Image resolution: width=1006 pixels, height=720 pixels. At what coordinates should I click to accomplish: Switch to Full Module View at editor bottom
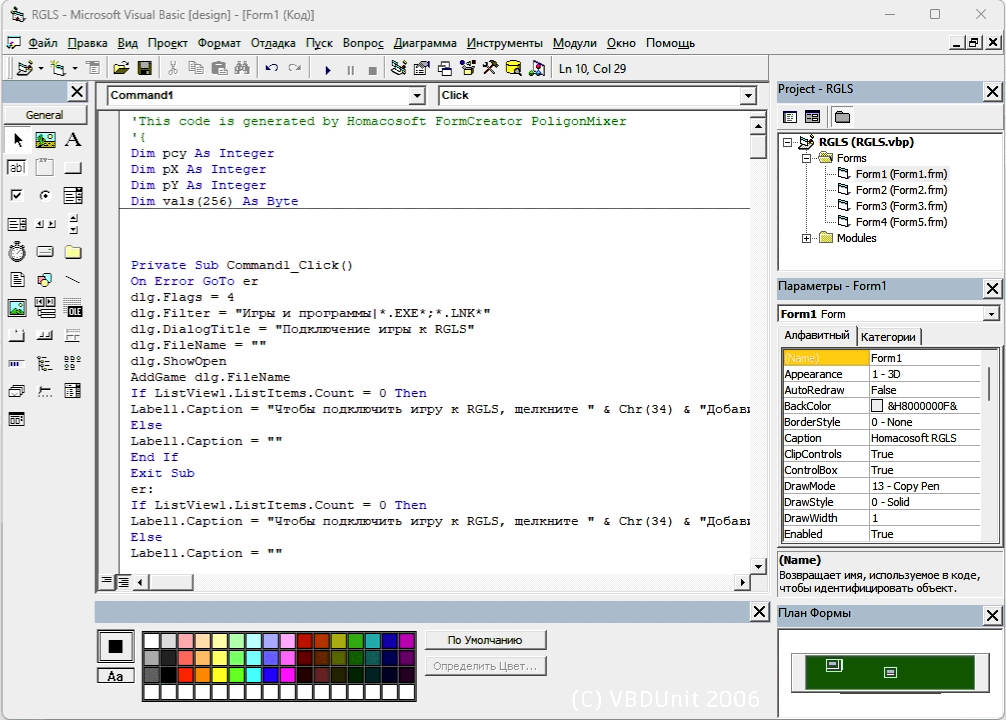point(123,581)
